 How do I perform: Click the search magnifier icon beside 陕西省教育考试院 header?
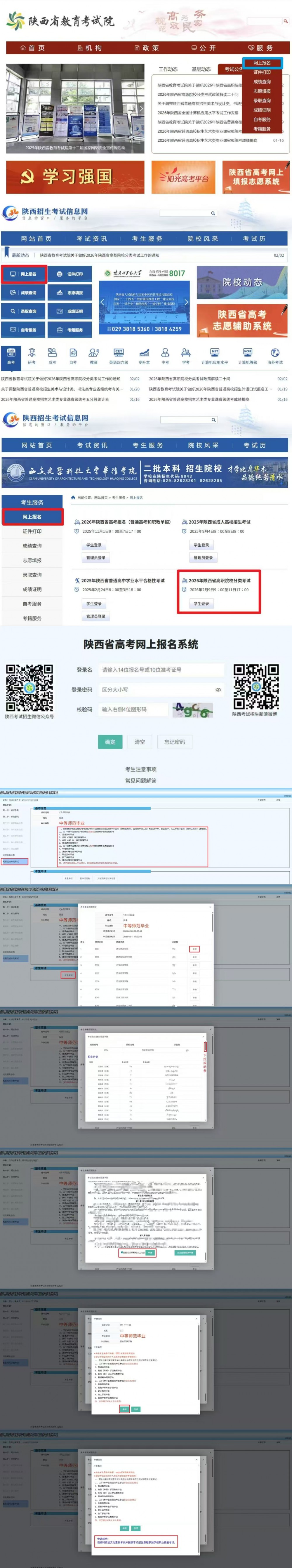point(285,21)
